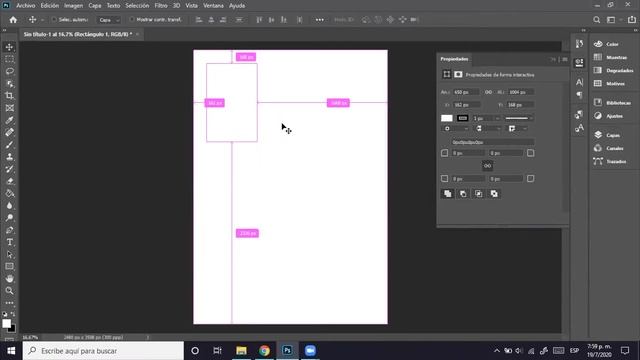This screenshot has width=640, height=360.
Task: Open the Capa dropdown in options bar
Action: coord(109,20)
